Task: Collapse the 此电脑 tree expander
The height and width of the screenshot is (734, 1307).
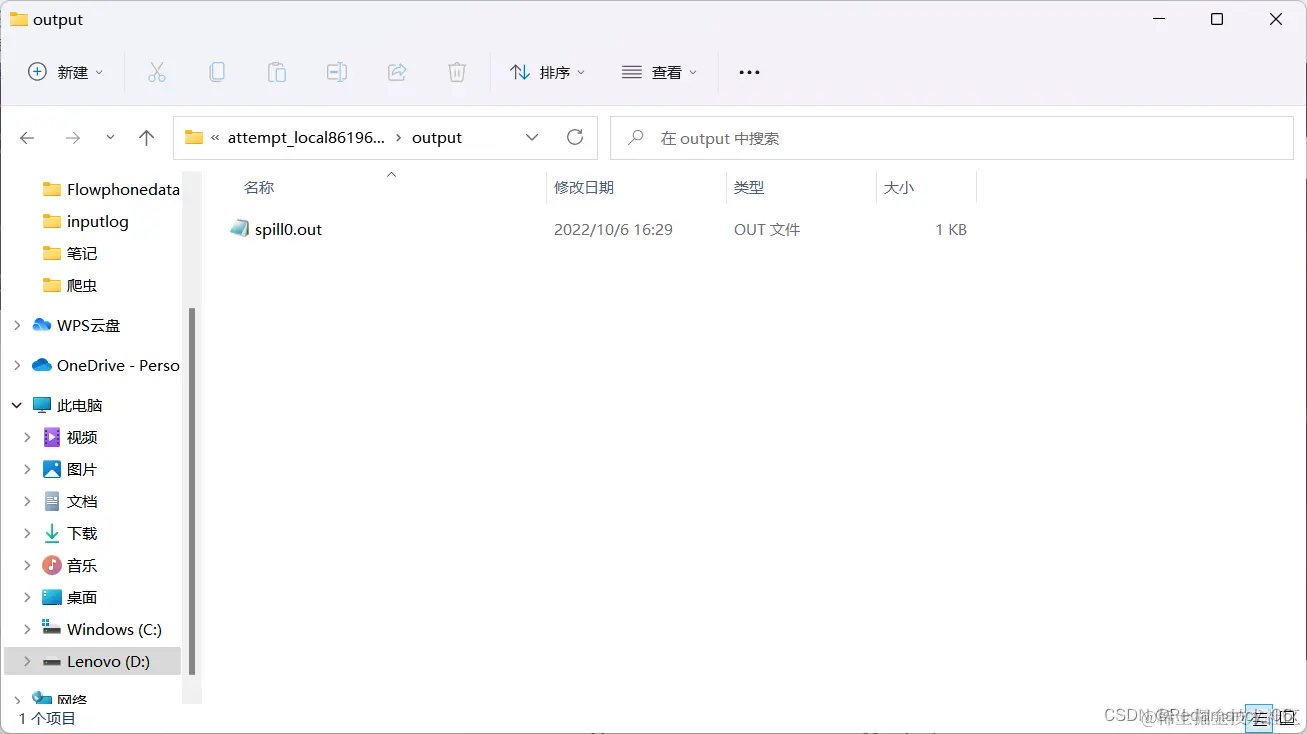Action: pos(16,404)
